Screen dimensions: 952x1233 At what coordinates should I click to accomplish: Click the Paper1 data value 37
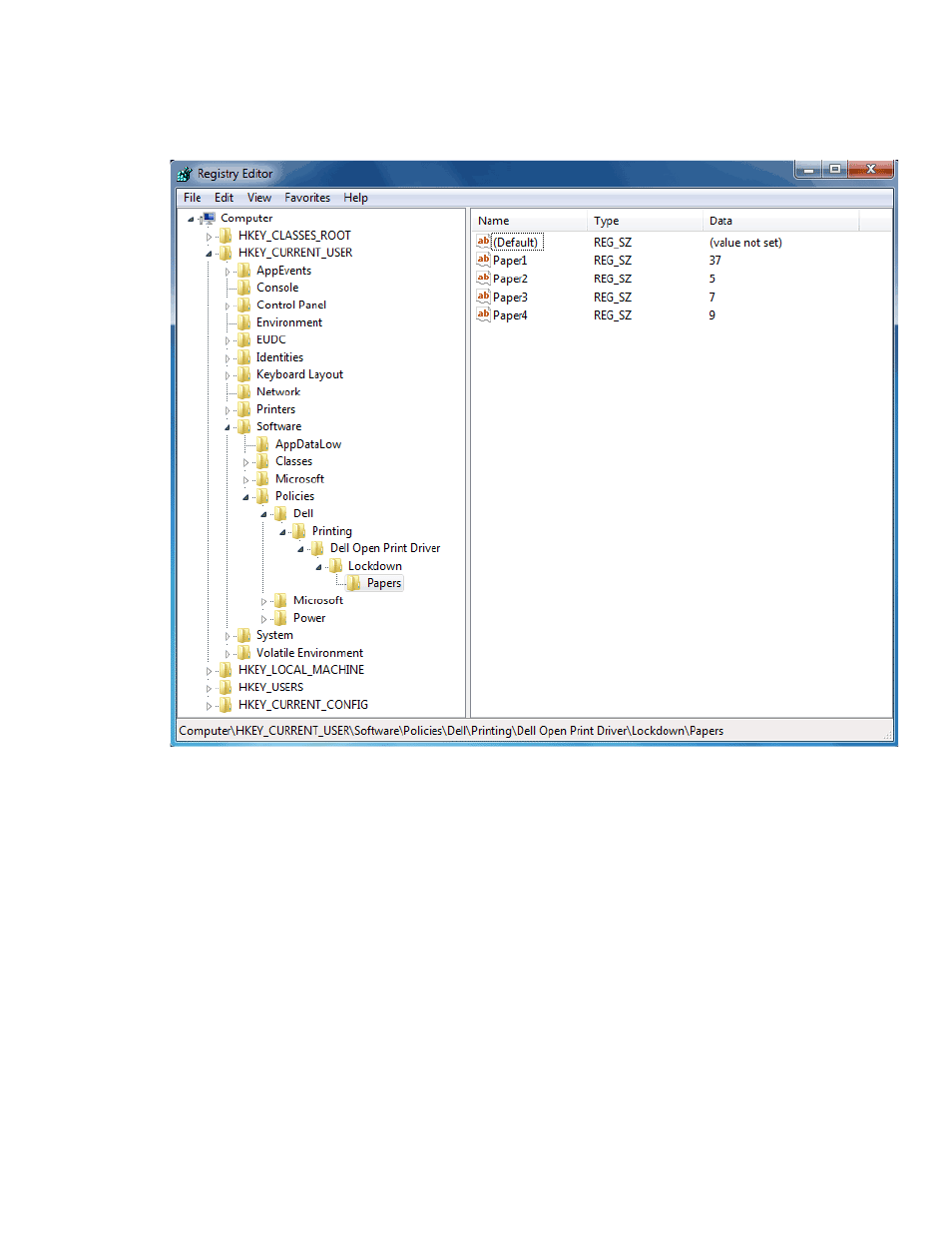click(715, 261)
